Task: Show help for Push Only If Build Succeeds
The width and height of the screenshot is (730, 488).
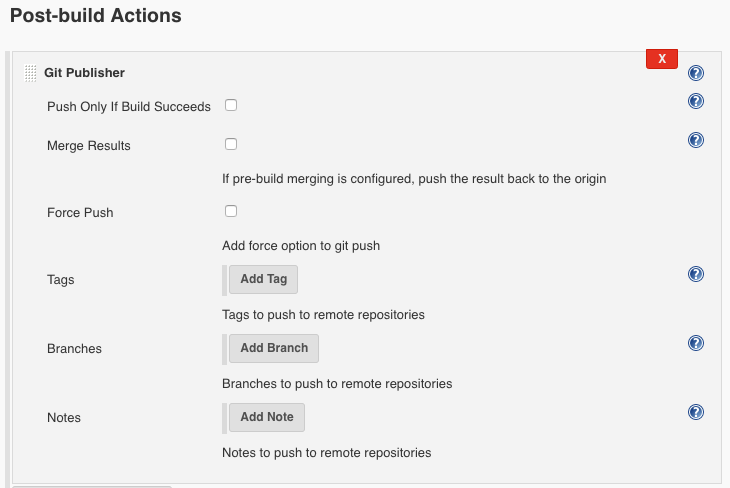Action: tap(696, 101)
